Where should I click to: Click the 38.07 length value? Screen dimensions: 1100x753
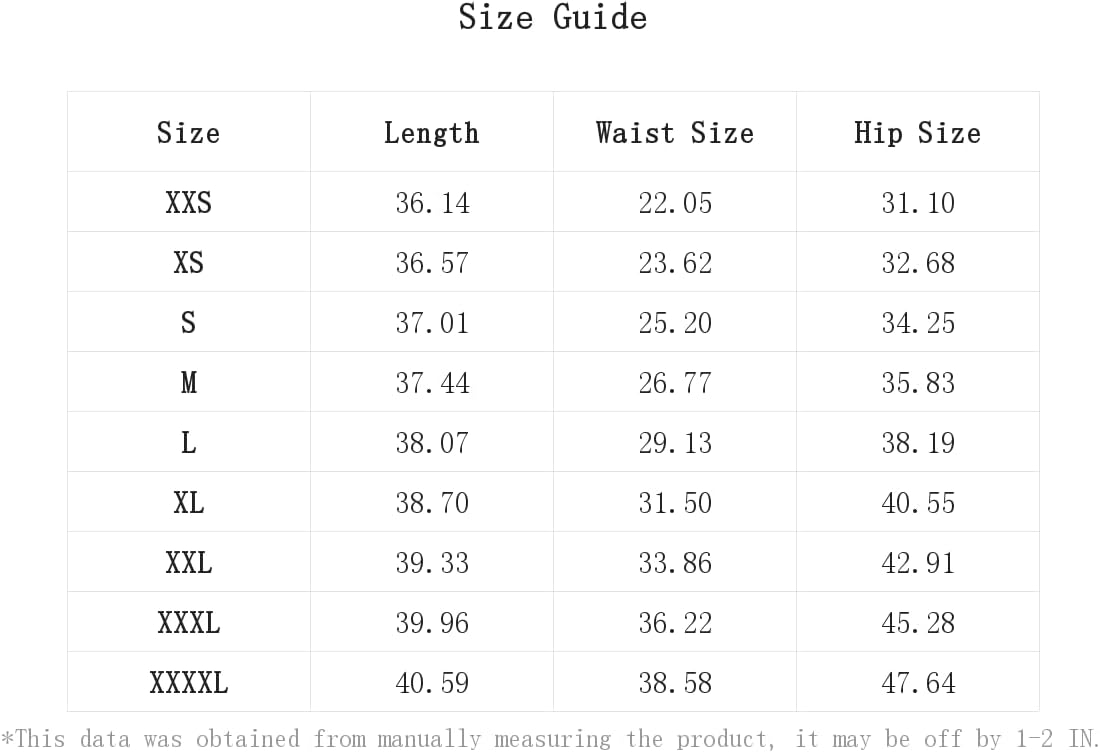[x=432, y=443]
